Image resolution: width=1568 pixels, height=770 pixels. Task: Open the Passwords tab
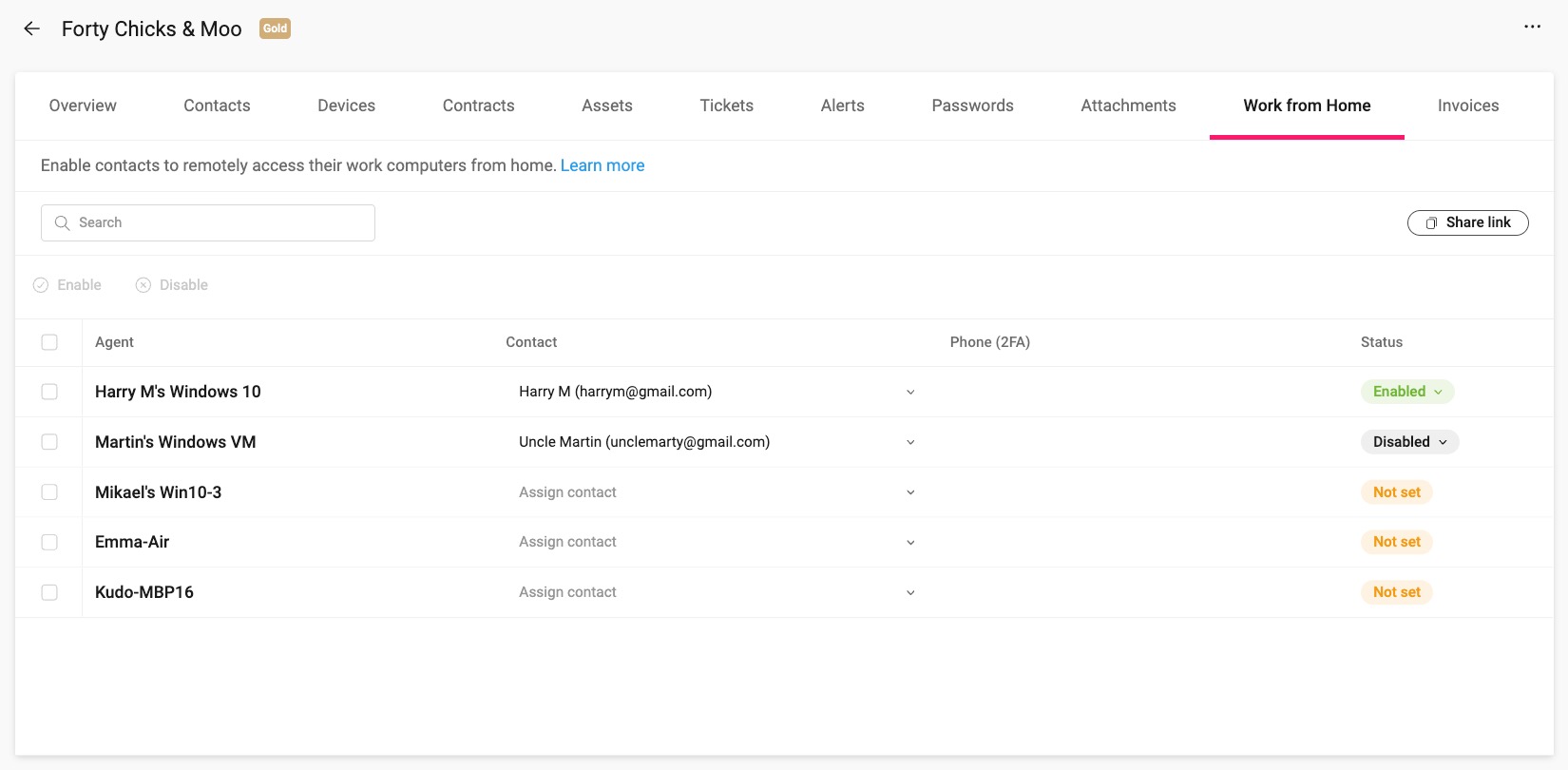click(x=972, y=106)
